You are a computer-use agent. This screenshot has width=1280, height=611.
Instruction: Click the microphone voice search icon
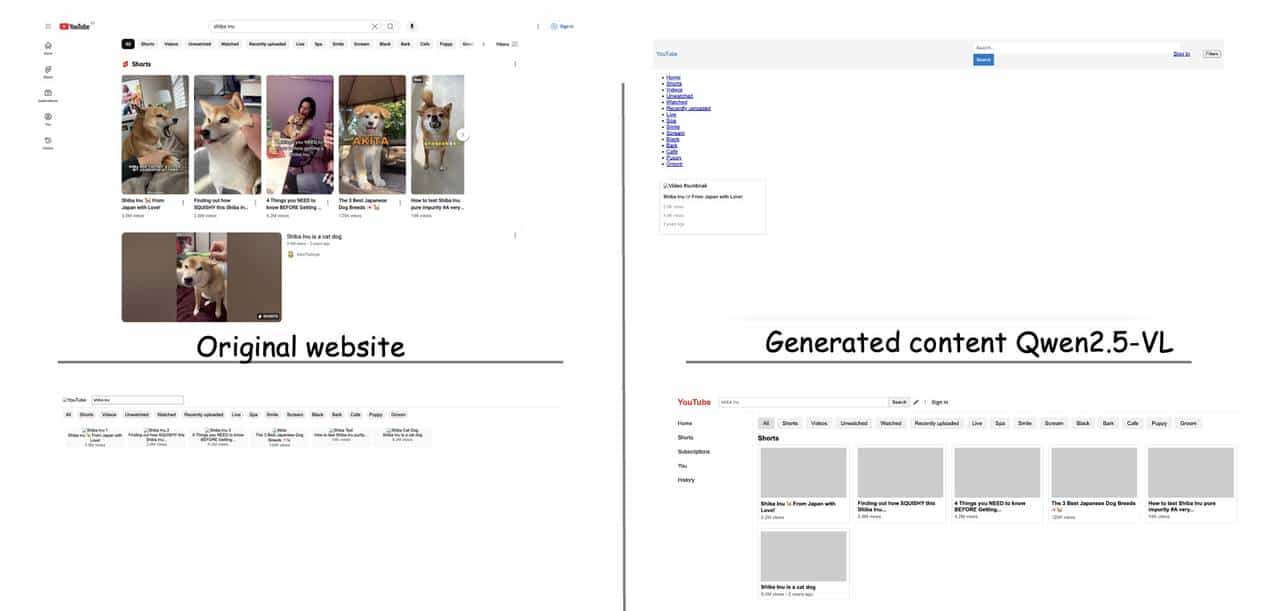coord(412,26)
